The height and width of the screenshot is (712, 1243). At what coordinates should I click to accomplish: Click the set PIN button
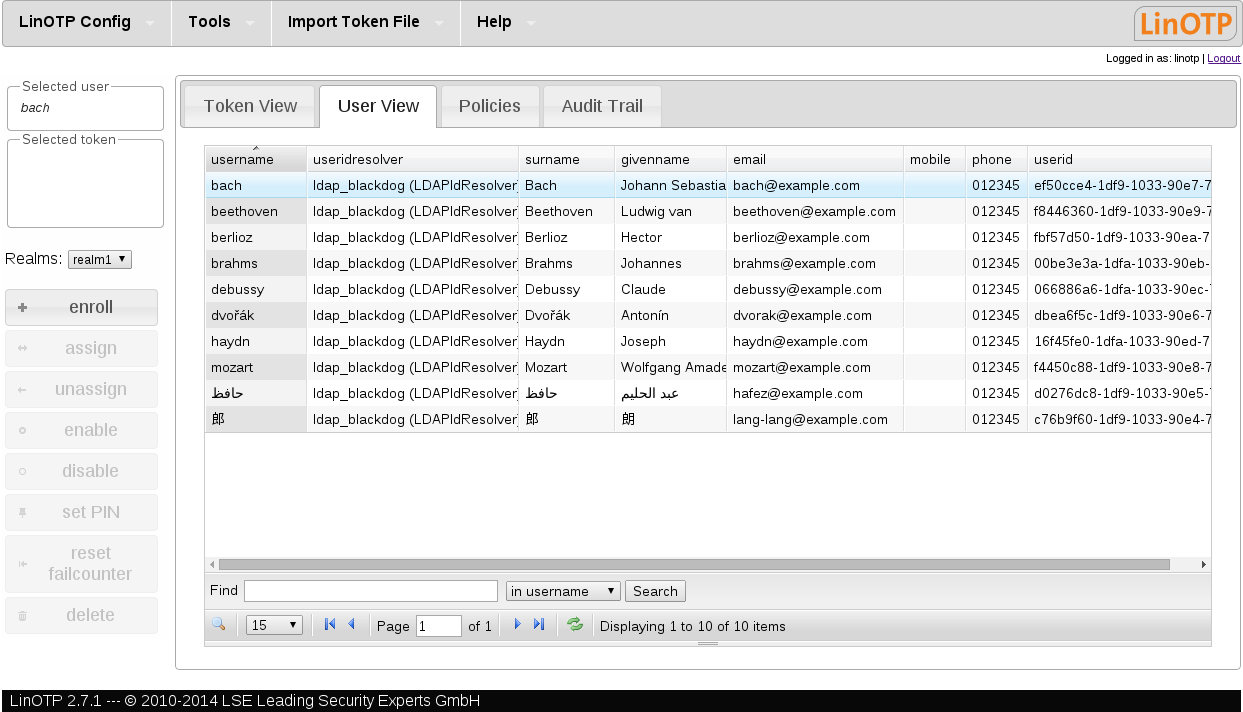click(81, 512)
